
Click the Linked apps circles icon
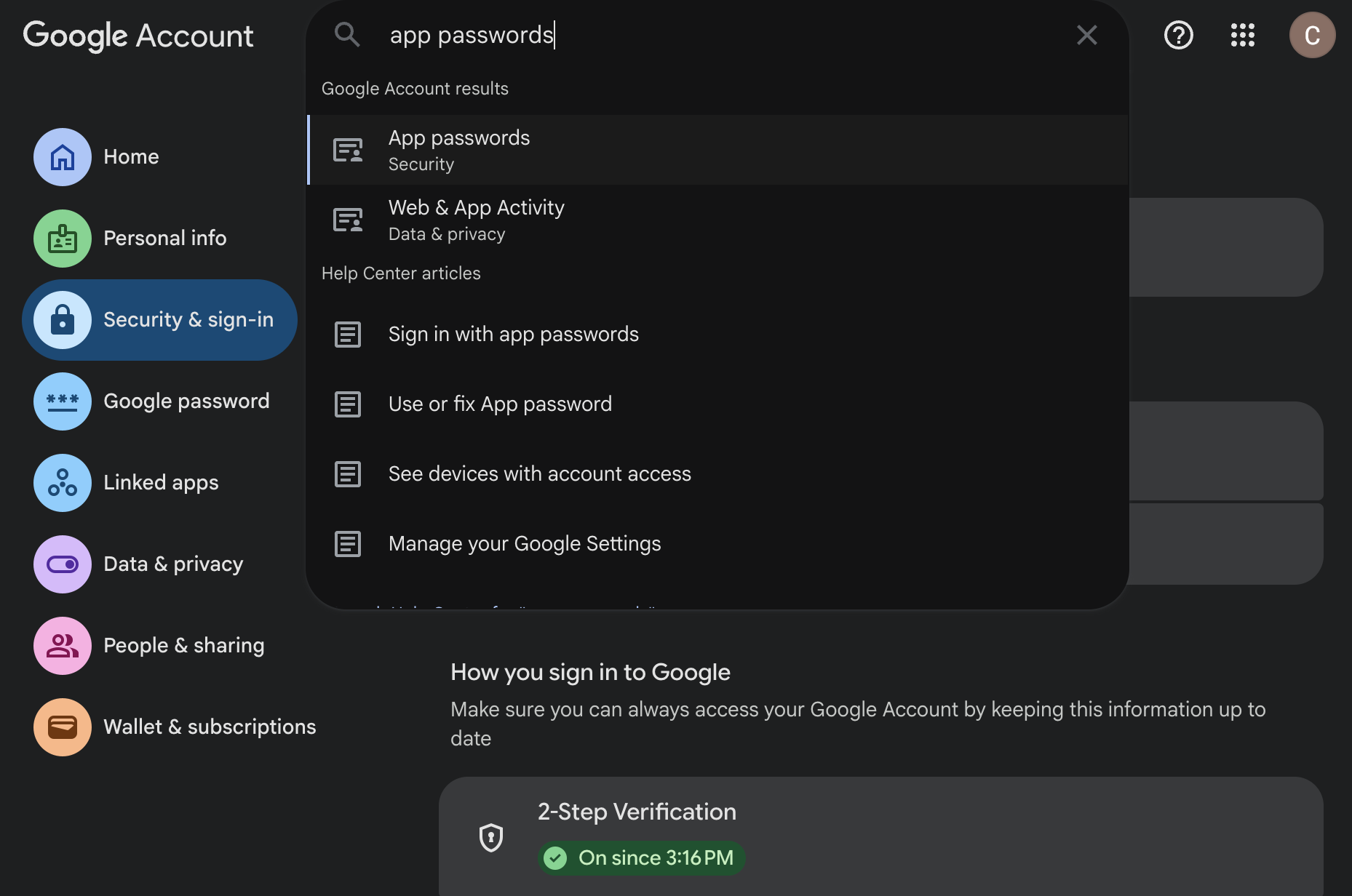click(x=63, y=483)
